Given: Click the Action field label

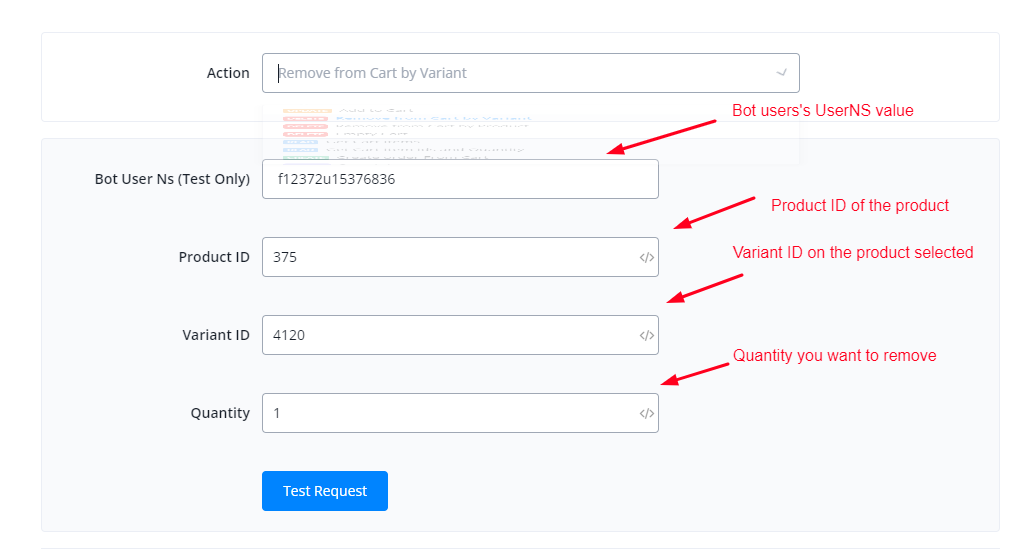Looking at the screenshot, I should (x=228, y=73).
